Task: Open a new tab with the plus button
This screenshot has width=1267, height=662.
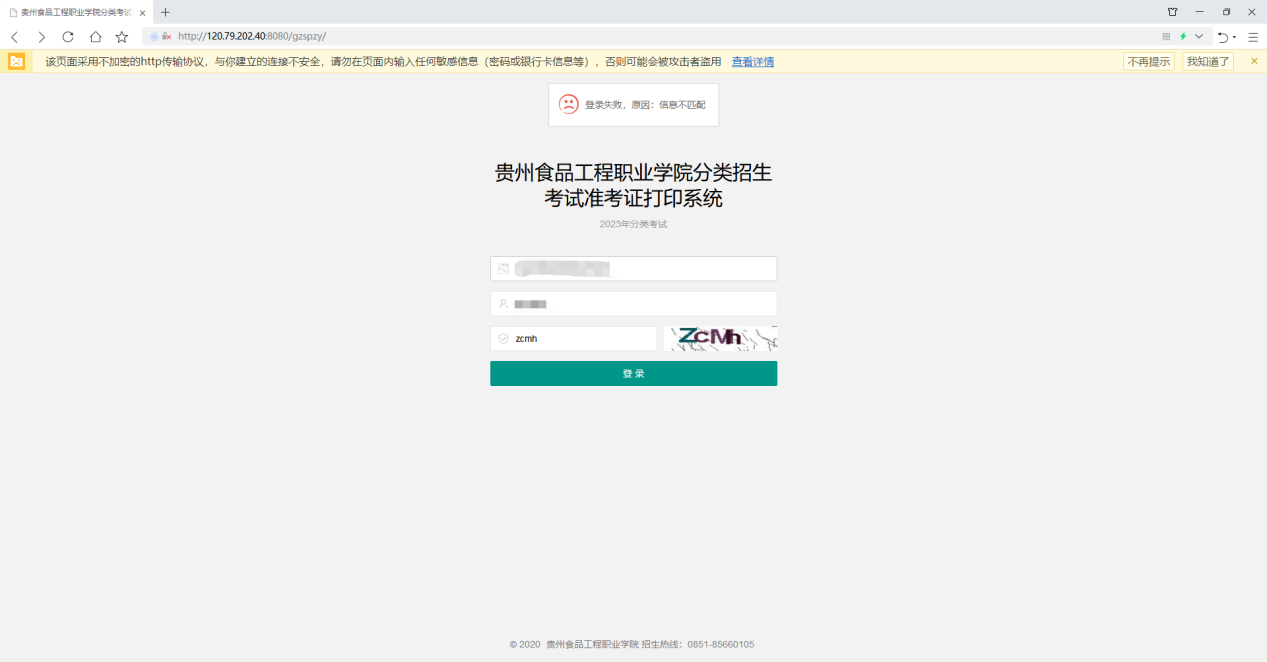Action: [x=166, y=12]
